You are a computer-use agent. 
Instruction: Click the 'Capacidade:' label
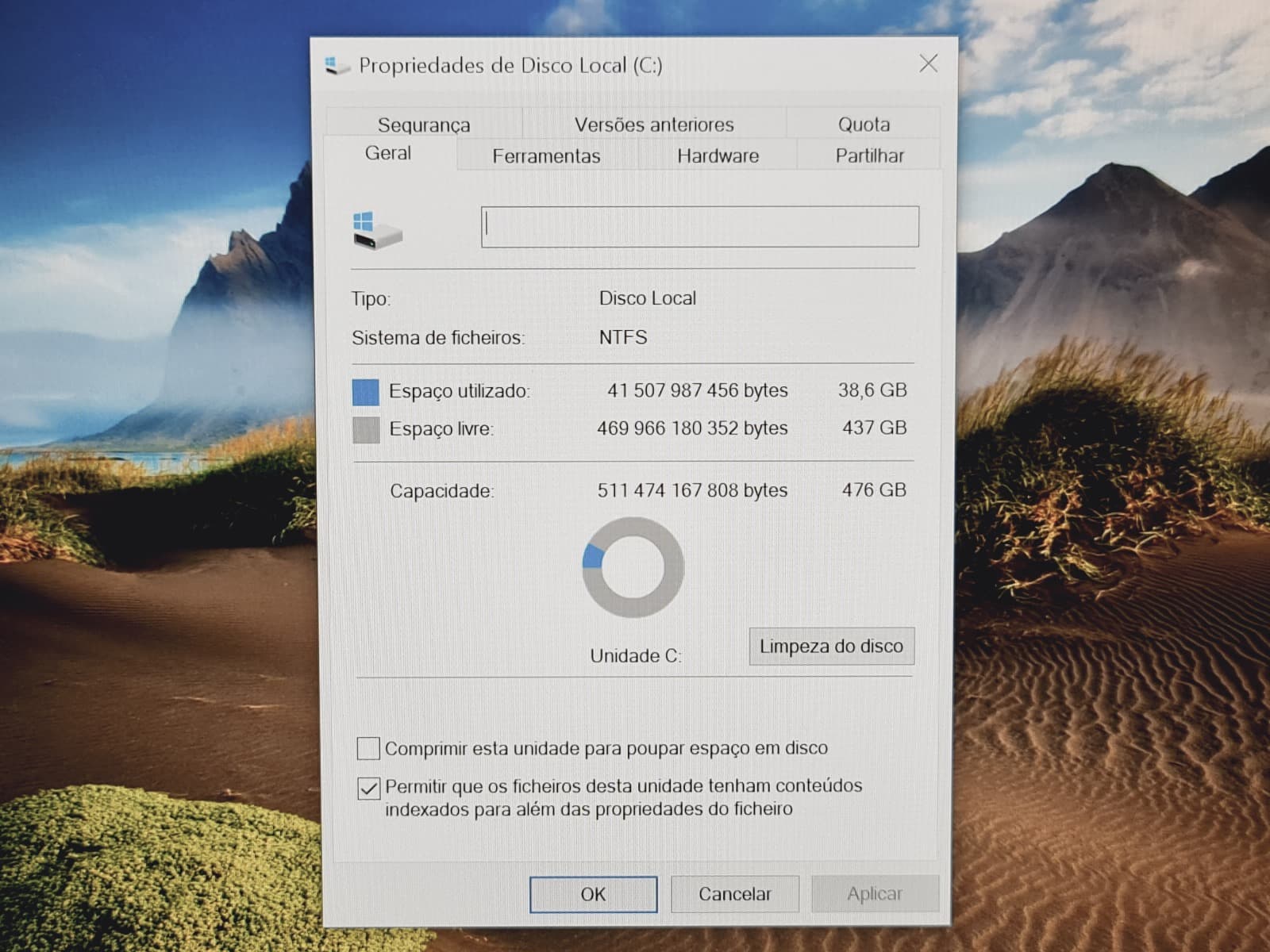(442, 491)
